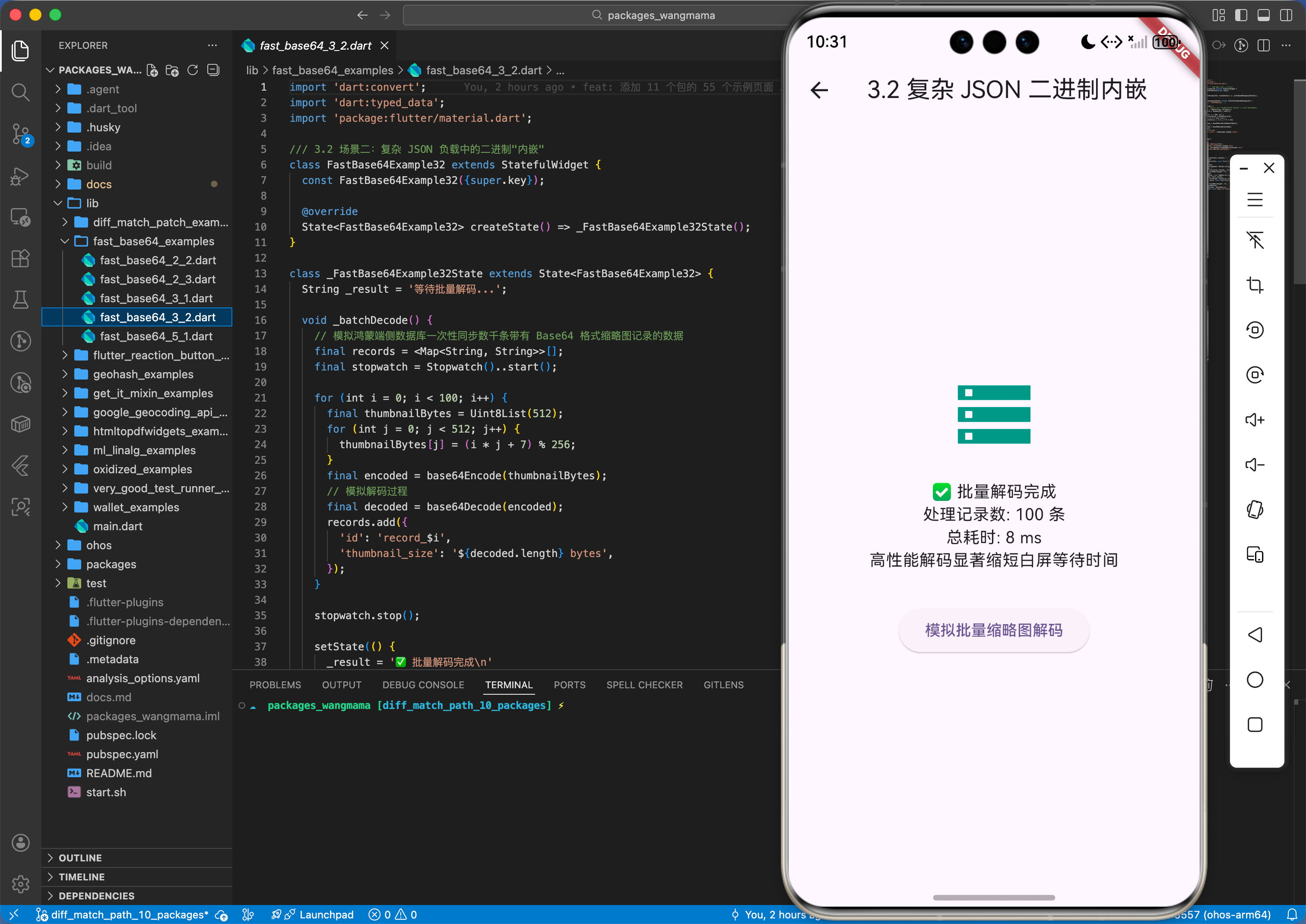Toggle the secondary side bar layout icon
Viewport: 1306px width, 924px height.
tap(1286, 16)
